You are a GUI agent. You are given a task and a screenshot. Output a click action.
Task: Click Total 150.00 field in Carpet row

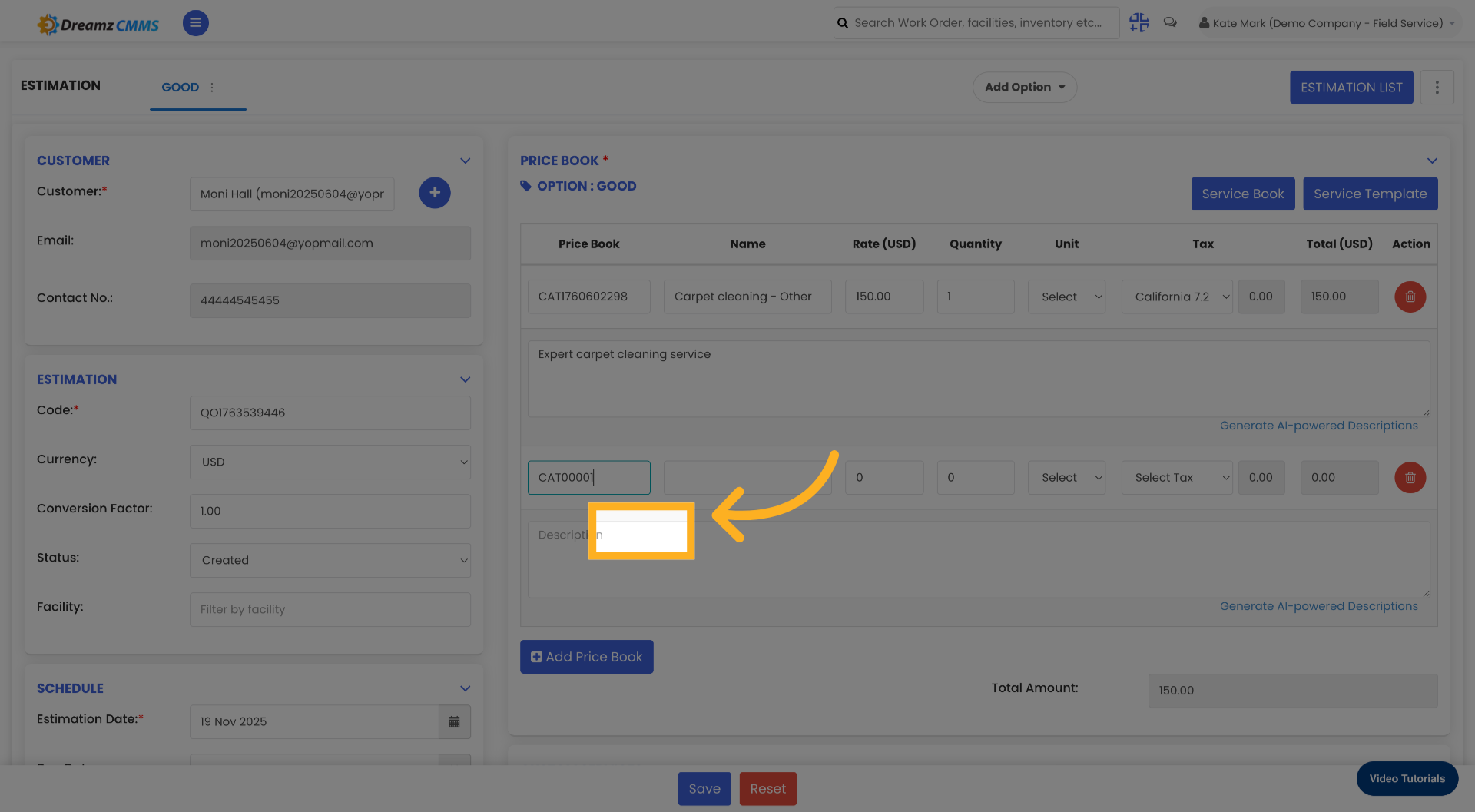point(1339,297)
